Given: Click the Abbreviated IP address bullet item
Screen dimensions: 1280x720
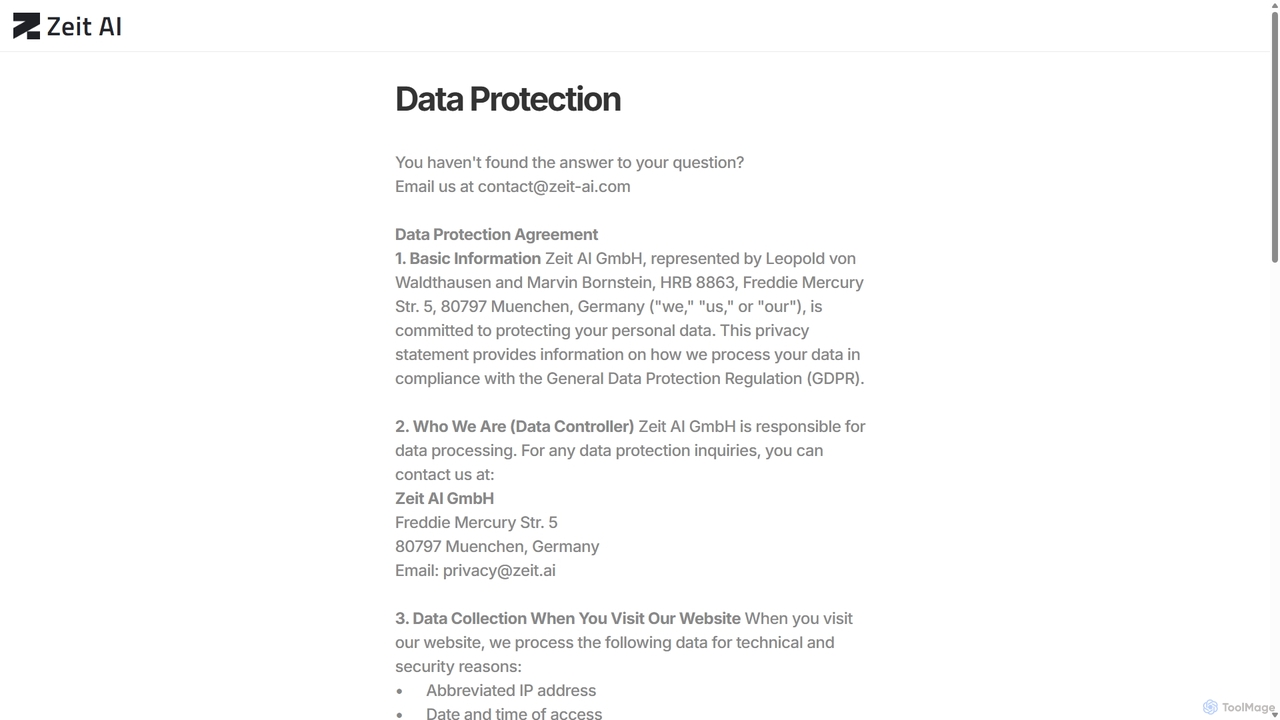Looking at the screenshot, I should (x=511, y=690).
